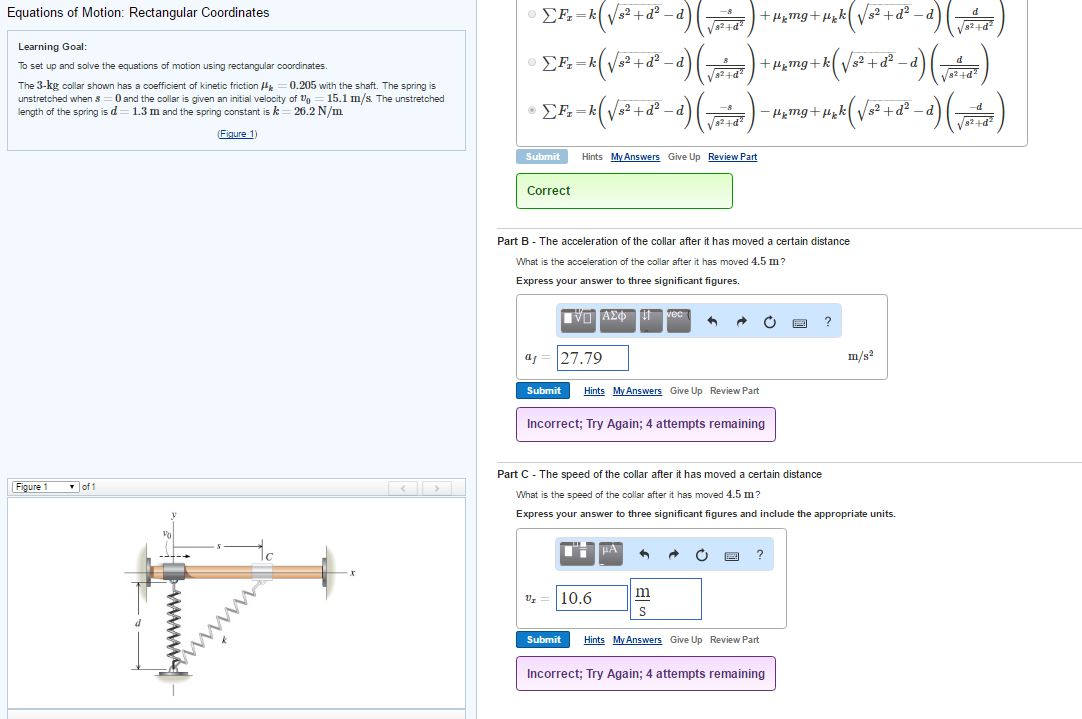Undo the last edit in Part B answer box
The width and height of the screenshot is (1082, 719).
pos(710,319)
